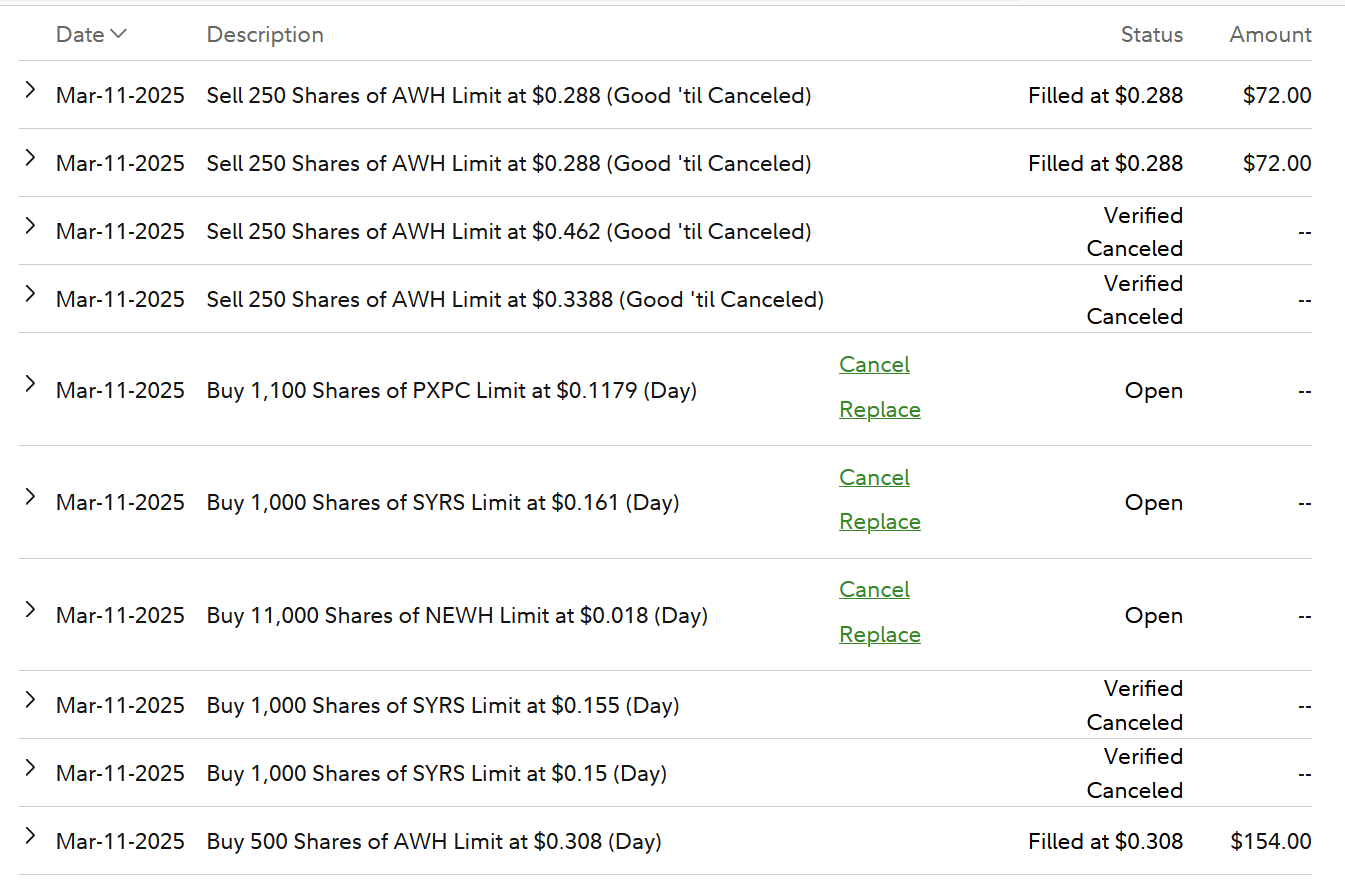
Task: Cancel the SYRS $0.161 buy order
Action: 874,478
